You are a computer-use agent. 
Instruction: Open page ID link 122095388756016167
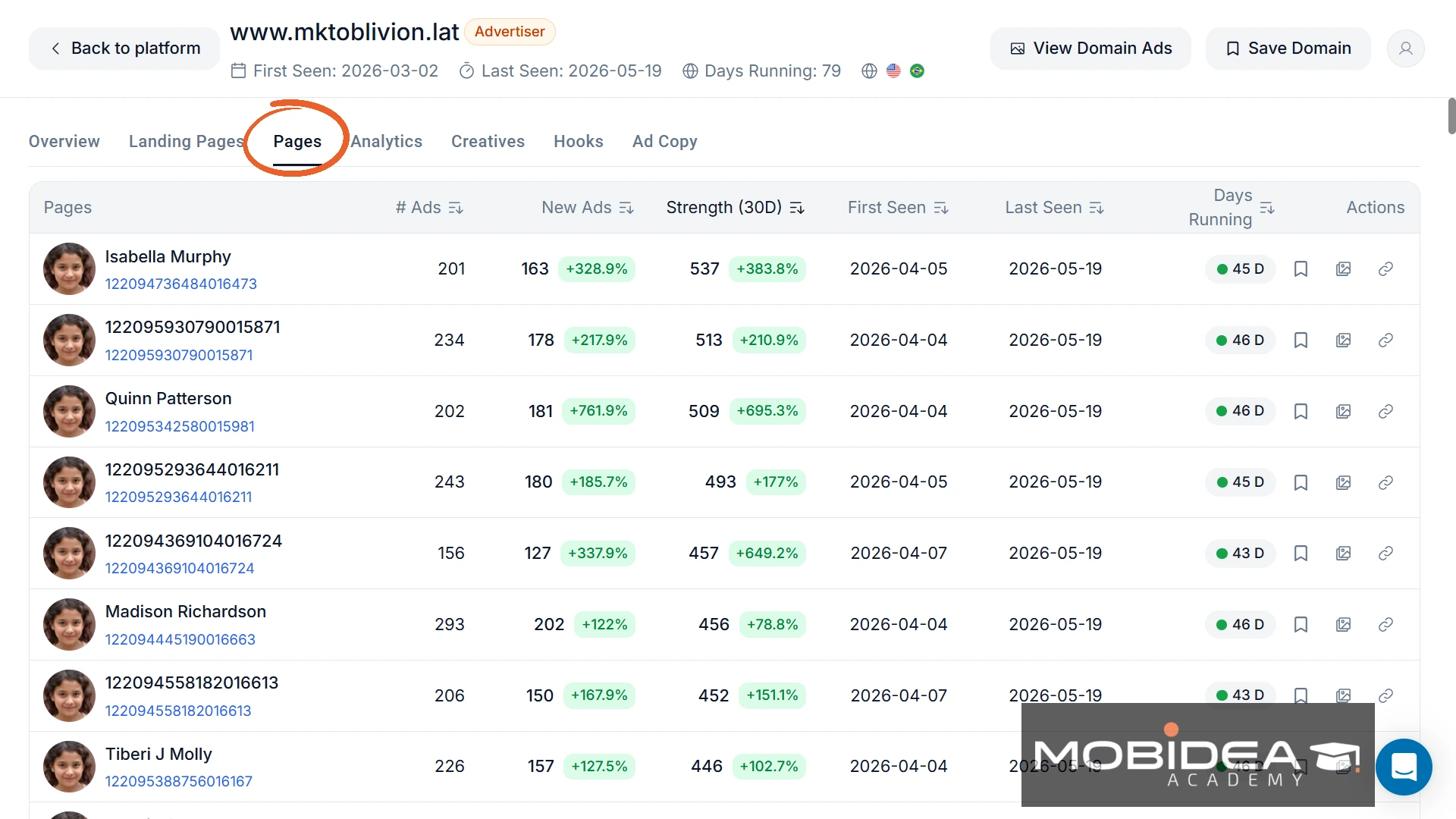[x=179, y=782]
